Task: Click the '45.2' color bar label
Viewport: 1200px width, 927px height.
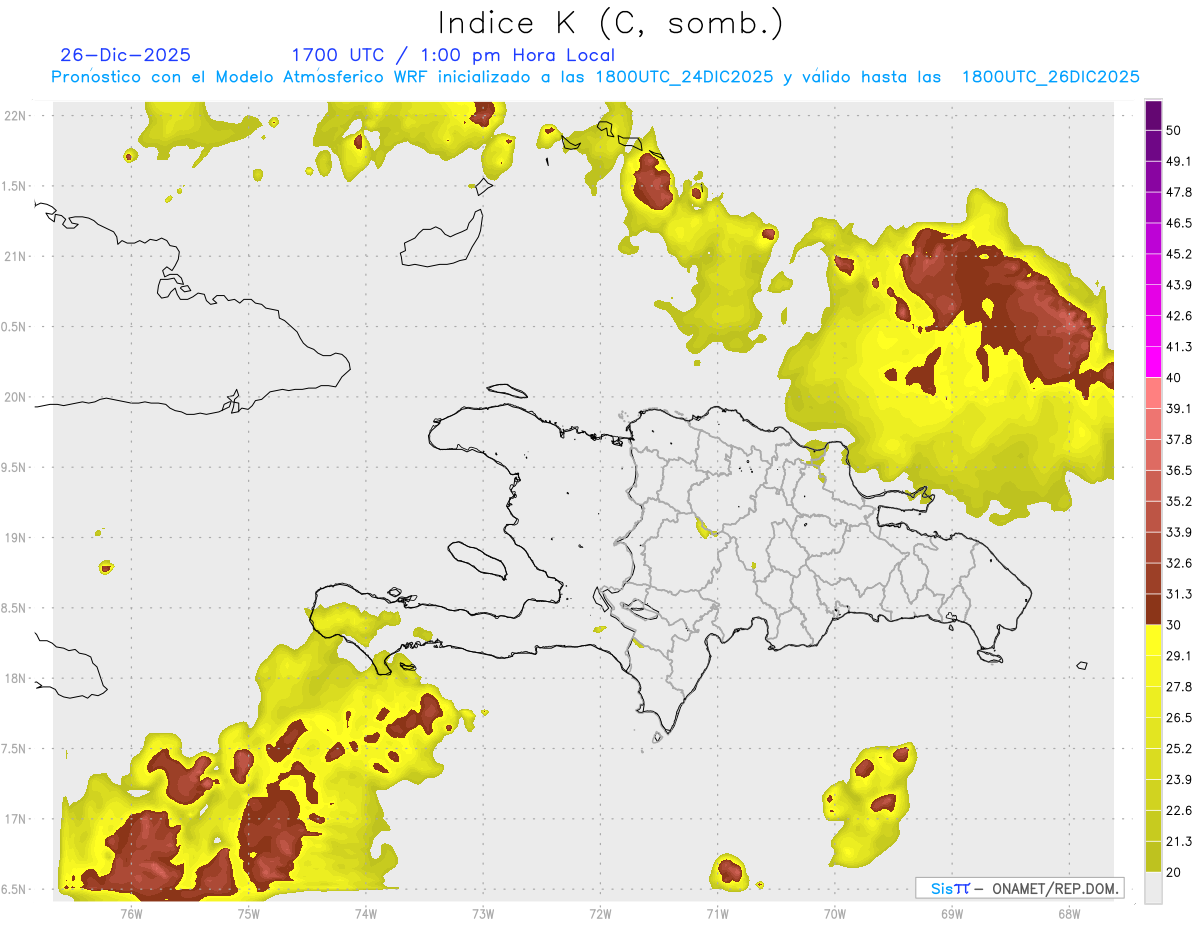Action: pyautogui.click(x=1179, y=254)
